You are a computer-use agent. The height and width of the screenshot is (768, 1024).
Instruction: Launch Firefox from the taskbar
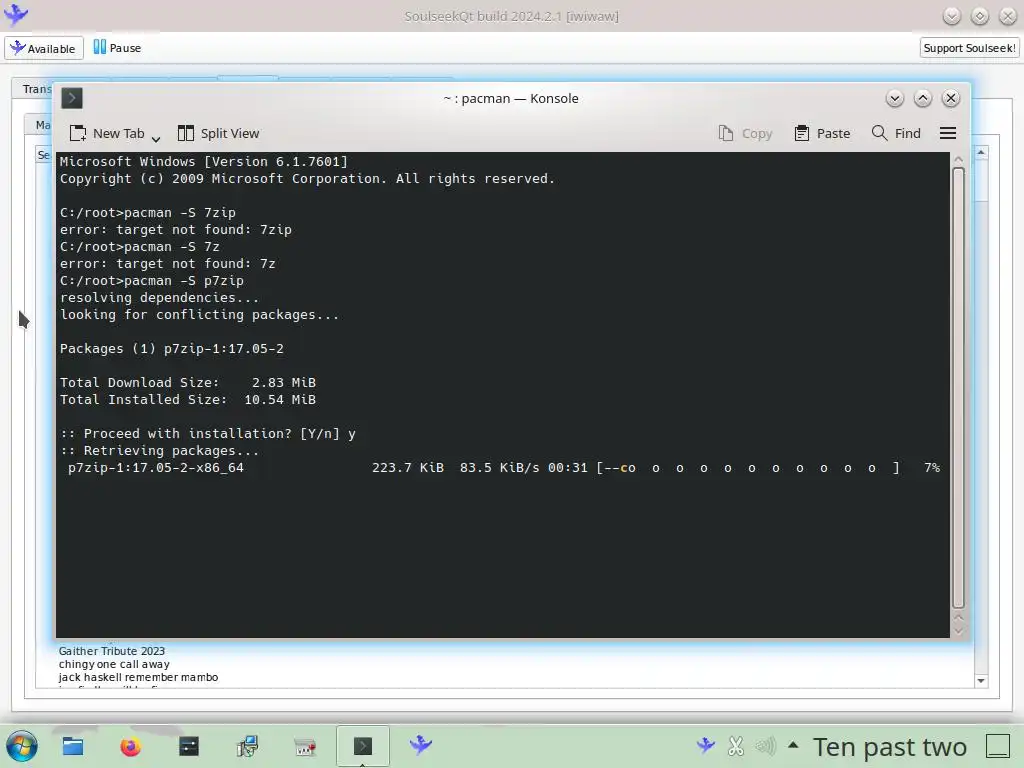pyautogui.click(x=131, y=746)
